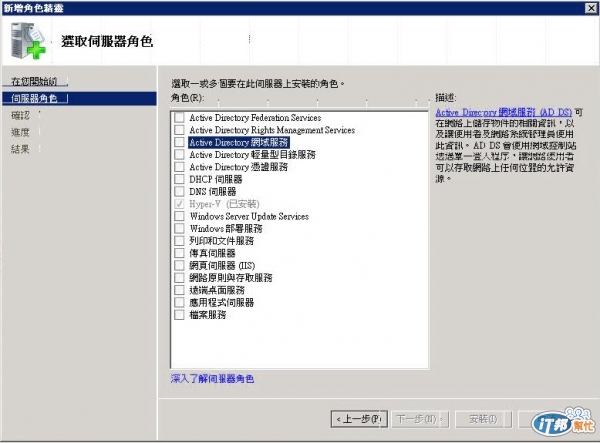Select Windows Server Update Services label

click(249, 216)
